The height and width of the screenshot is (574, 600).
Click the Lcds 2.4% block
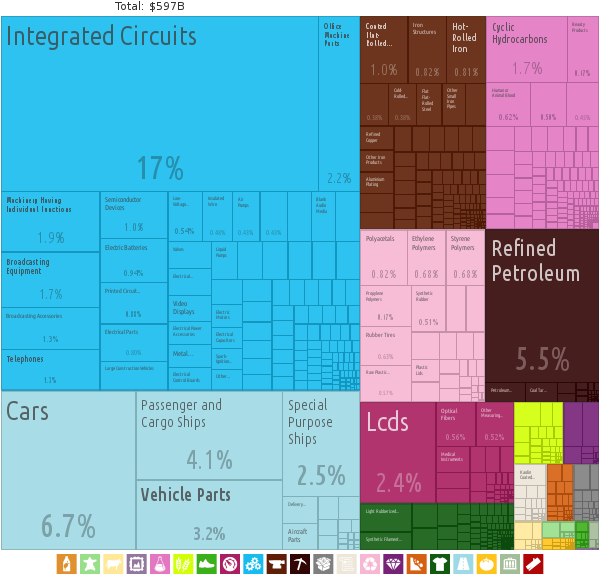(x=398, y=452)
